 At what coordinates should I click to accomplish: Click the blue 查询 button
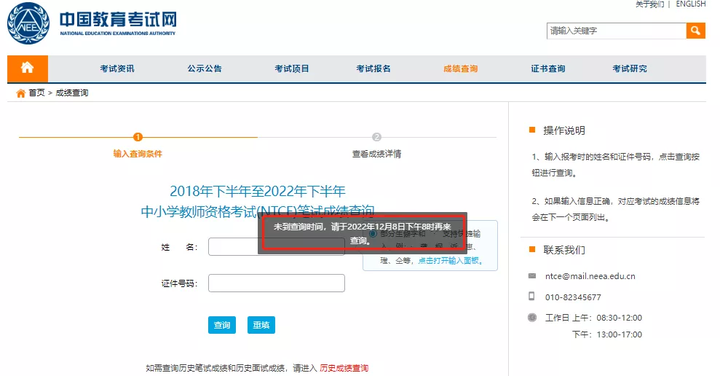(x=222, y=325)
